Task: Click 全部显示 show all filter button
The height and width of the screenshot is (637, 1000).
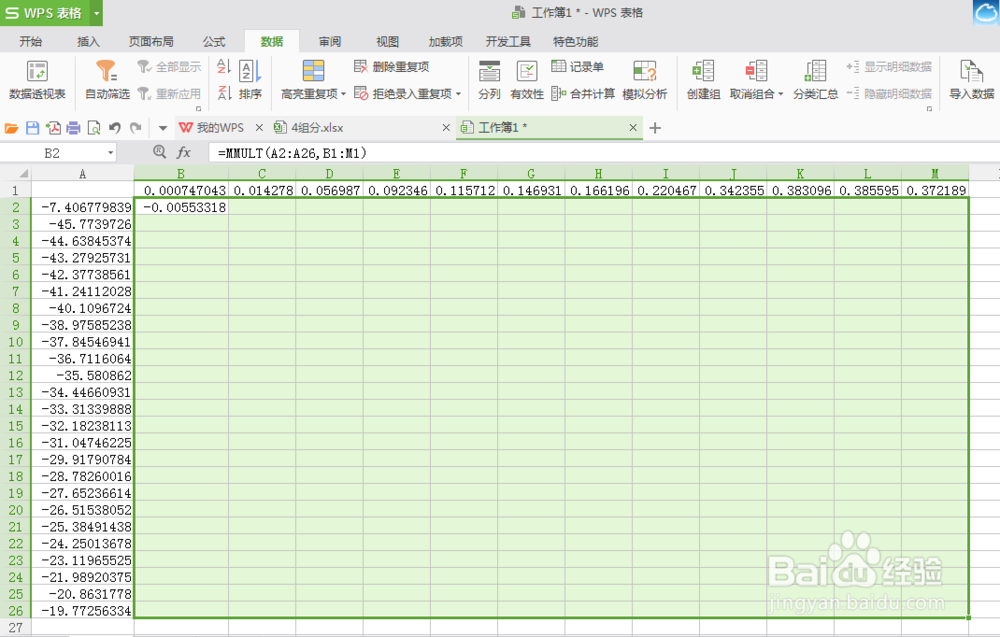Action: [x=169, y=67]
